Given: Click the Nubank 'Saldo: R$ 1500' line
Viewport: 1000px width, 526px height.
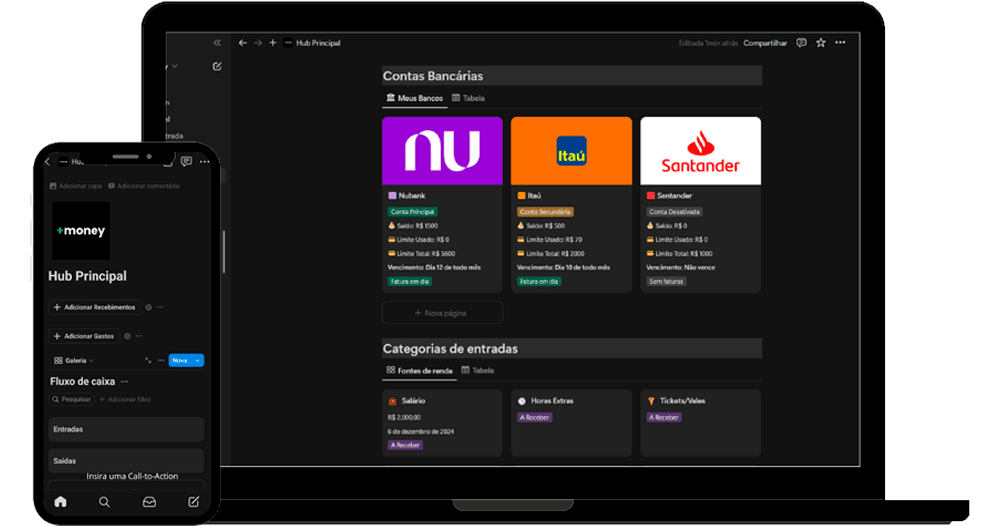Looking at the screenshot, I should [413, 226].
